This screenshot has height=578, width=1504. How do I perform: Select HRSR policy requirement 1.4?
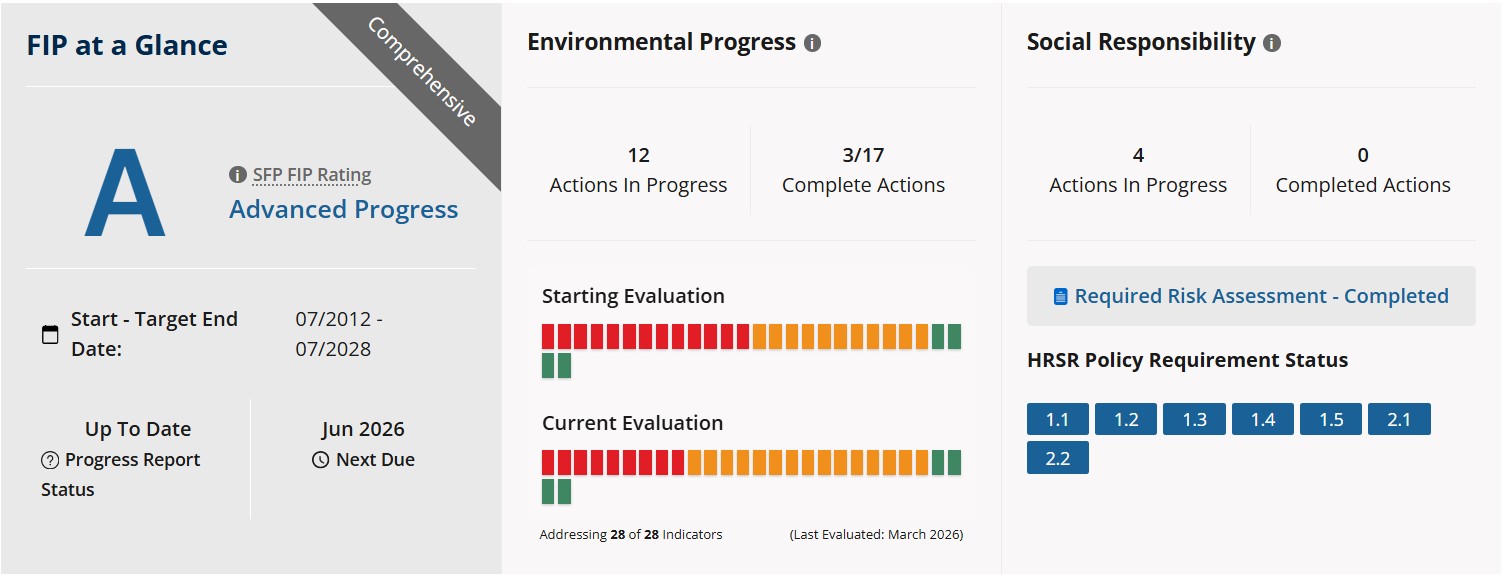pos(1262,419)
